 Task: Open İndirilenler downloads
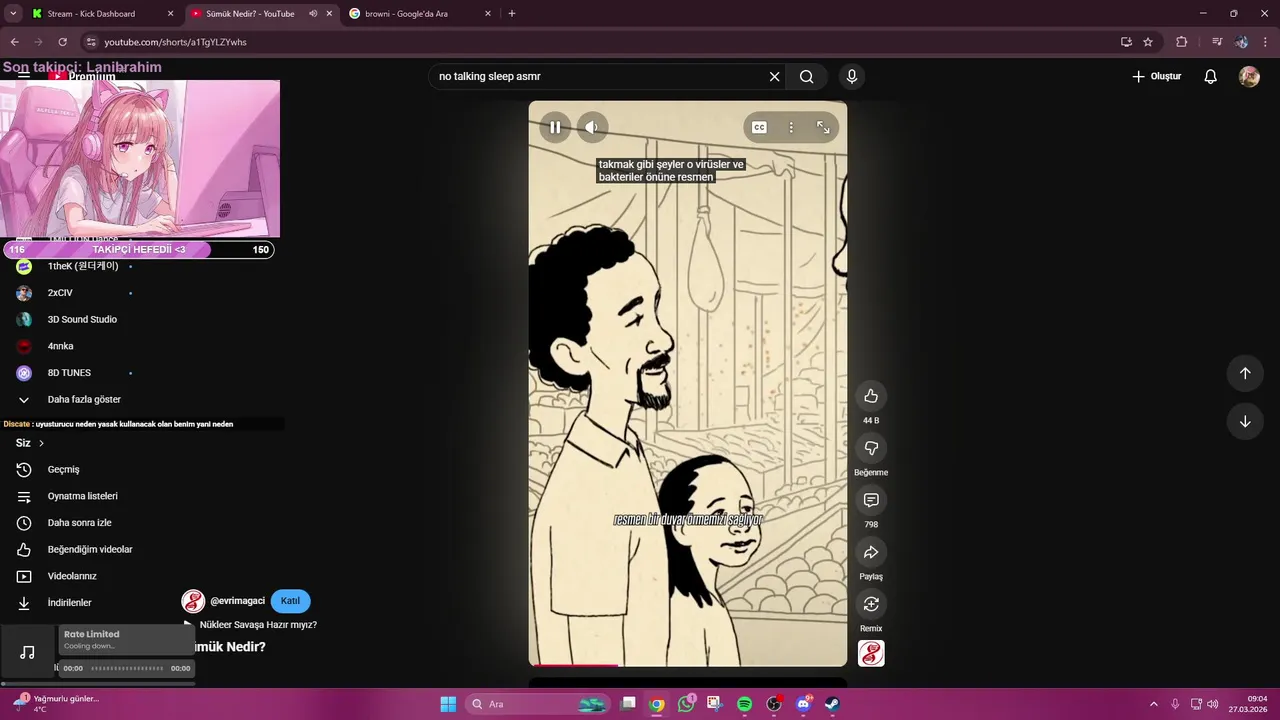click(69, 603)
